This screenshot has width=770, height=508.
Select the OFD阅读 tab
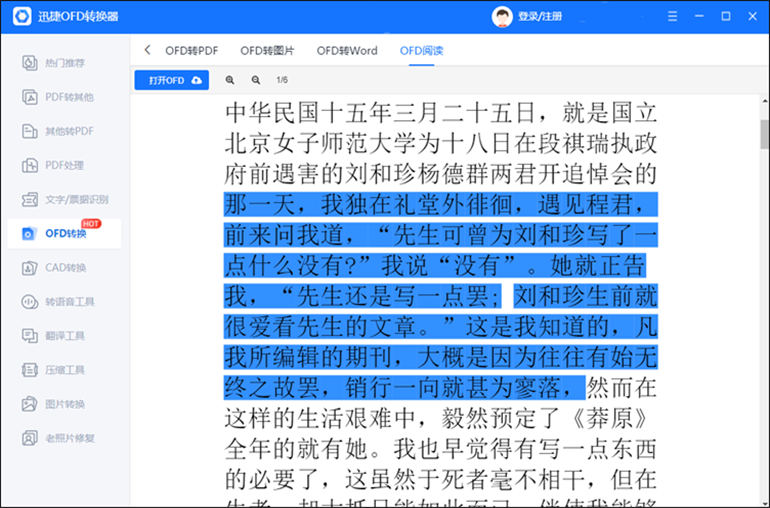[421, 51]
